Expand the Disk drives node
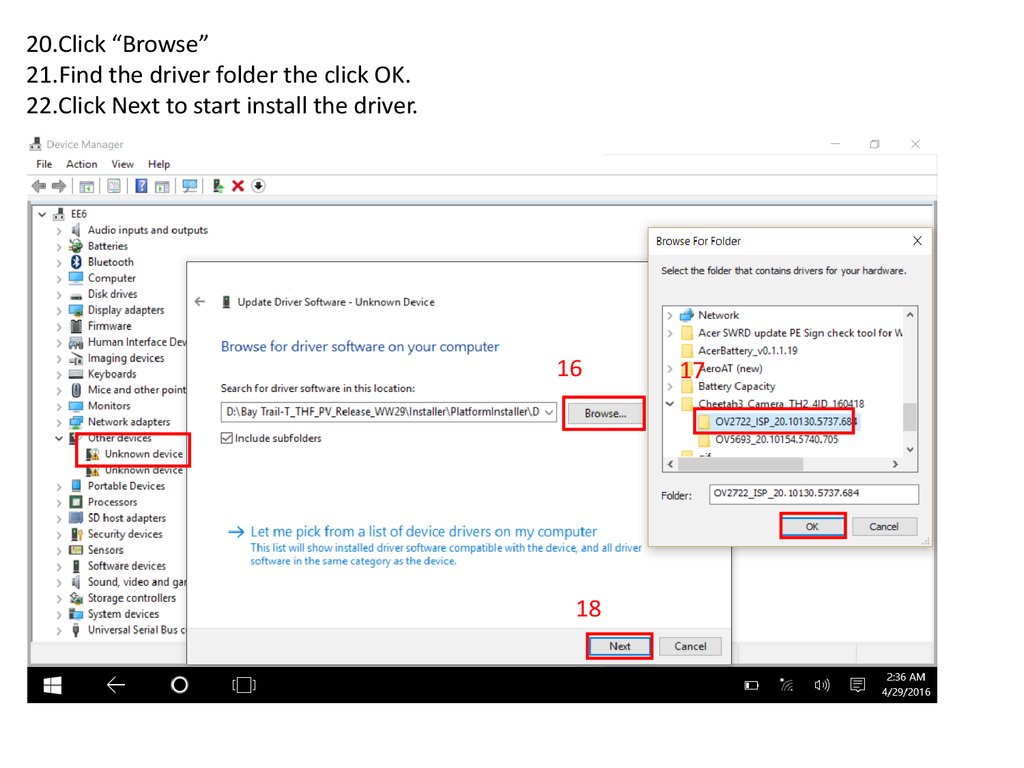 (59, 295)
